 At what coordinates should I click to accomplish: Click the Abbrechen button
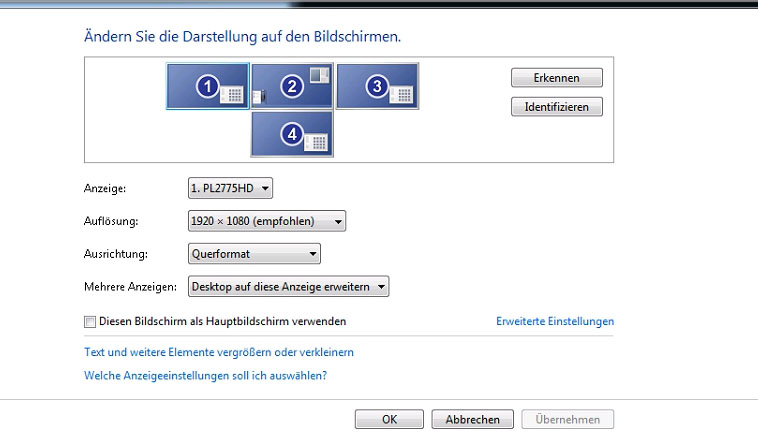point(472,419)
